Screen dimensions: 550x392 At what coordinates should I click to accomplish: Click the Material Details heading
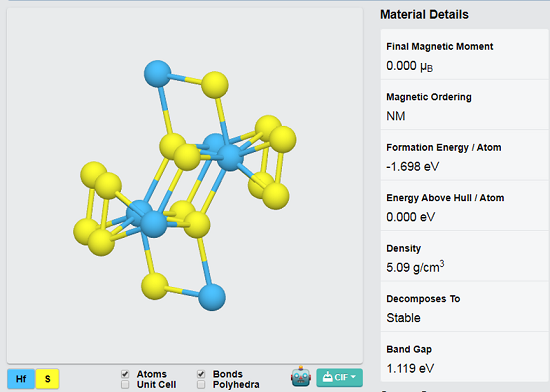coord(424,14)
